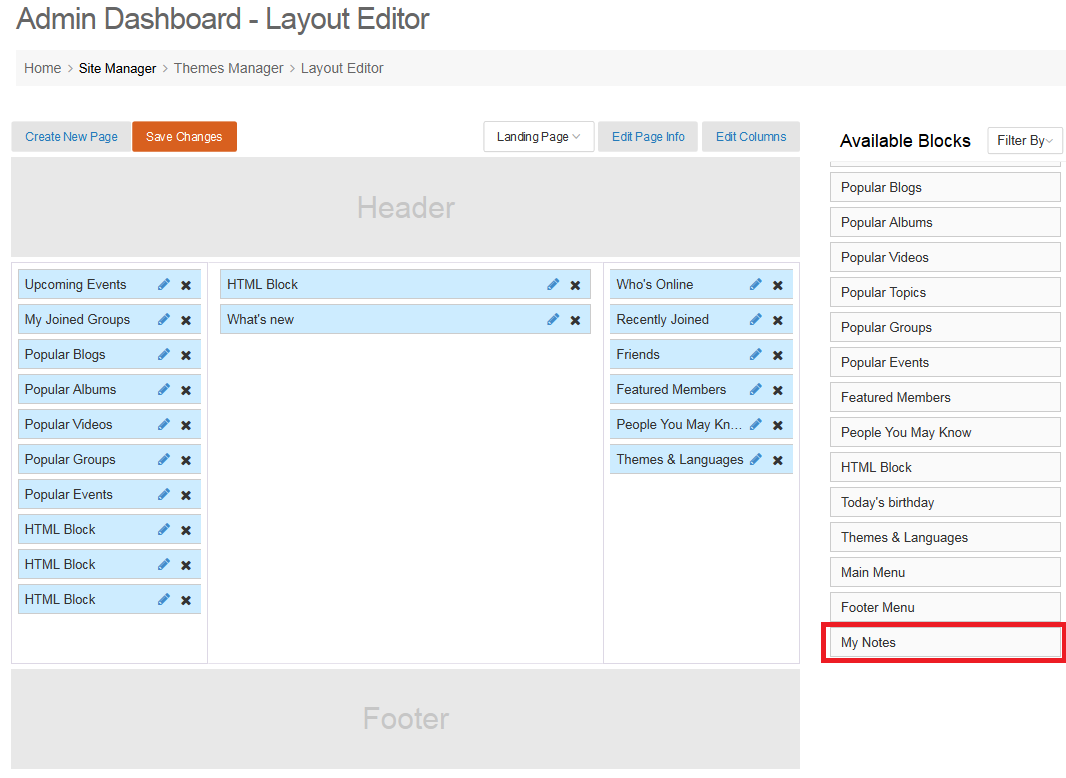This screenshot has width=1066, height=778.
Task: Select My Notes in Available Blocks
Action: [x=944, y=642]
